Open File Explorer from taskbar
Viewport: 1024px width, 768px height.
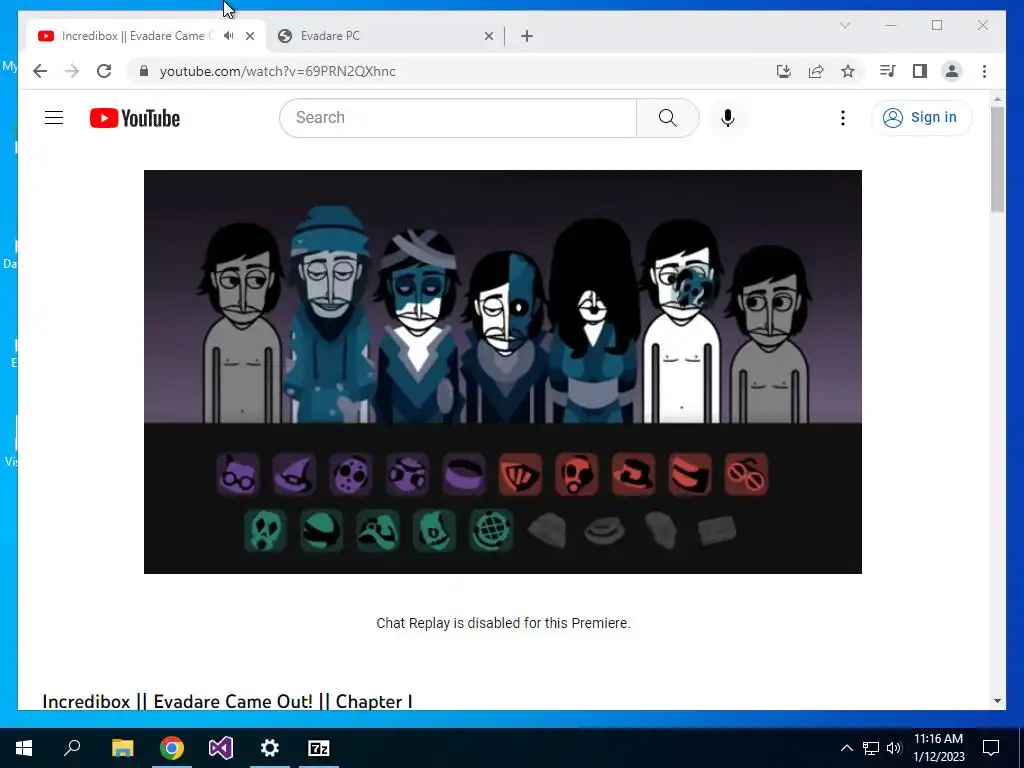tap(122, 748)
